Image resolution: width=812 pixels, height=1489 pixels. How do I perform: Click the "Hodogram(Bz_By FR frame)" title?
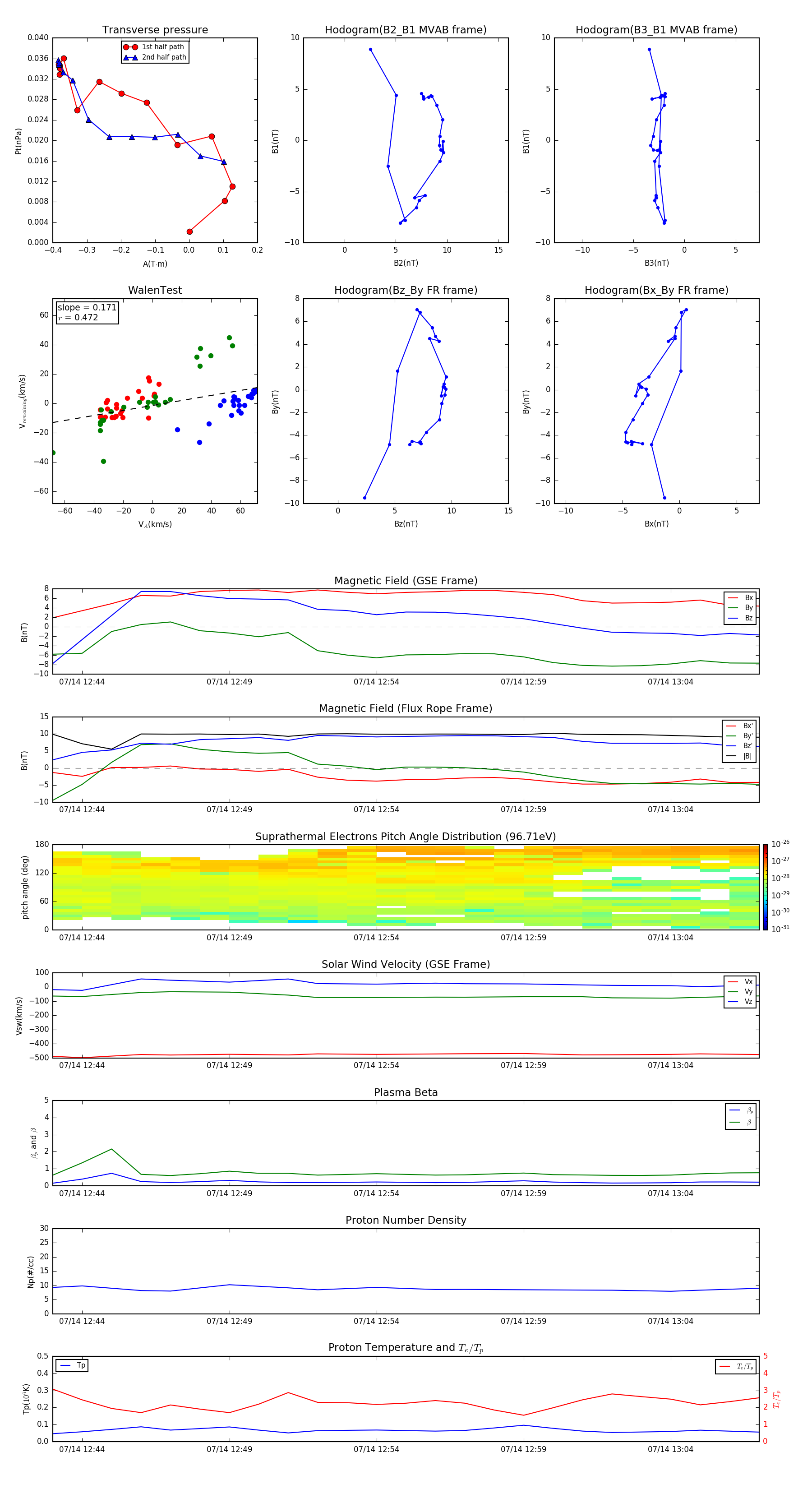coord(406,290)
